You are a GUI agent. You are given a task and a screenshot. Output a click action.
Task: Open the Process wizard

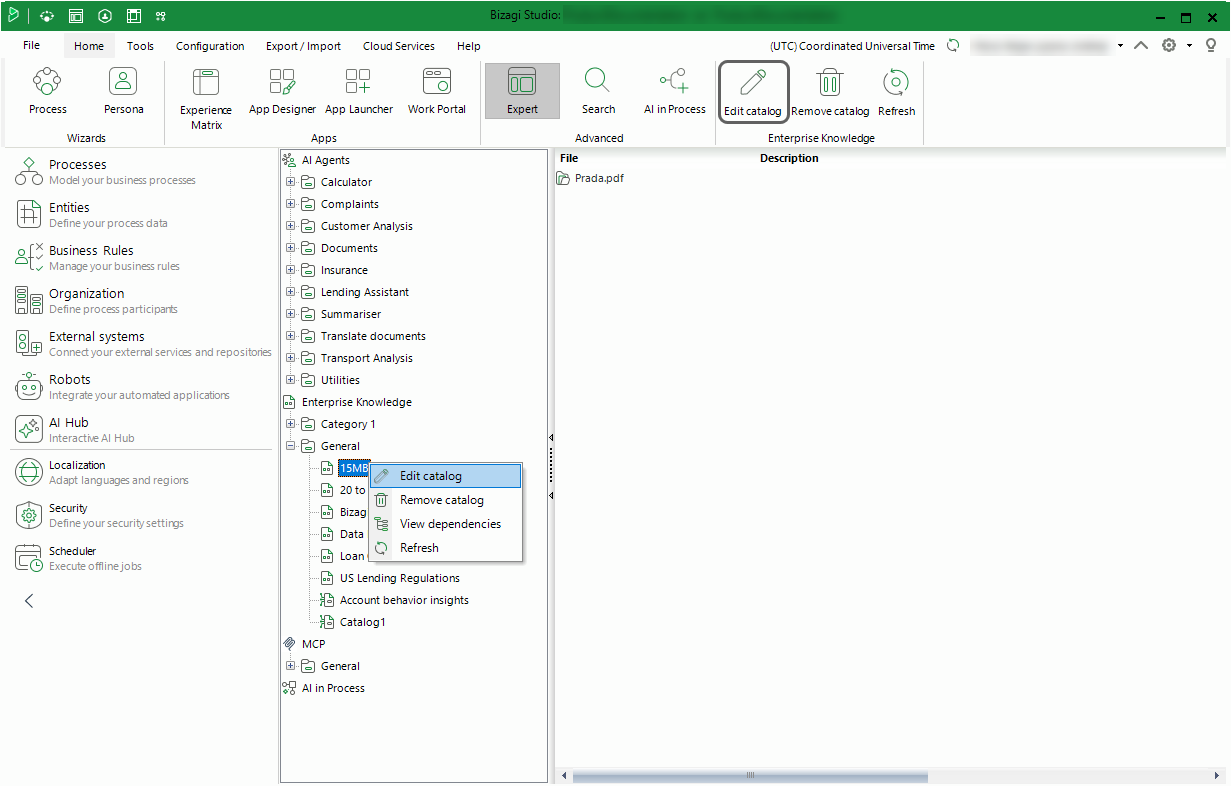pos(47,92)
